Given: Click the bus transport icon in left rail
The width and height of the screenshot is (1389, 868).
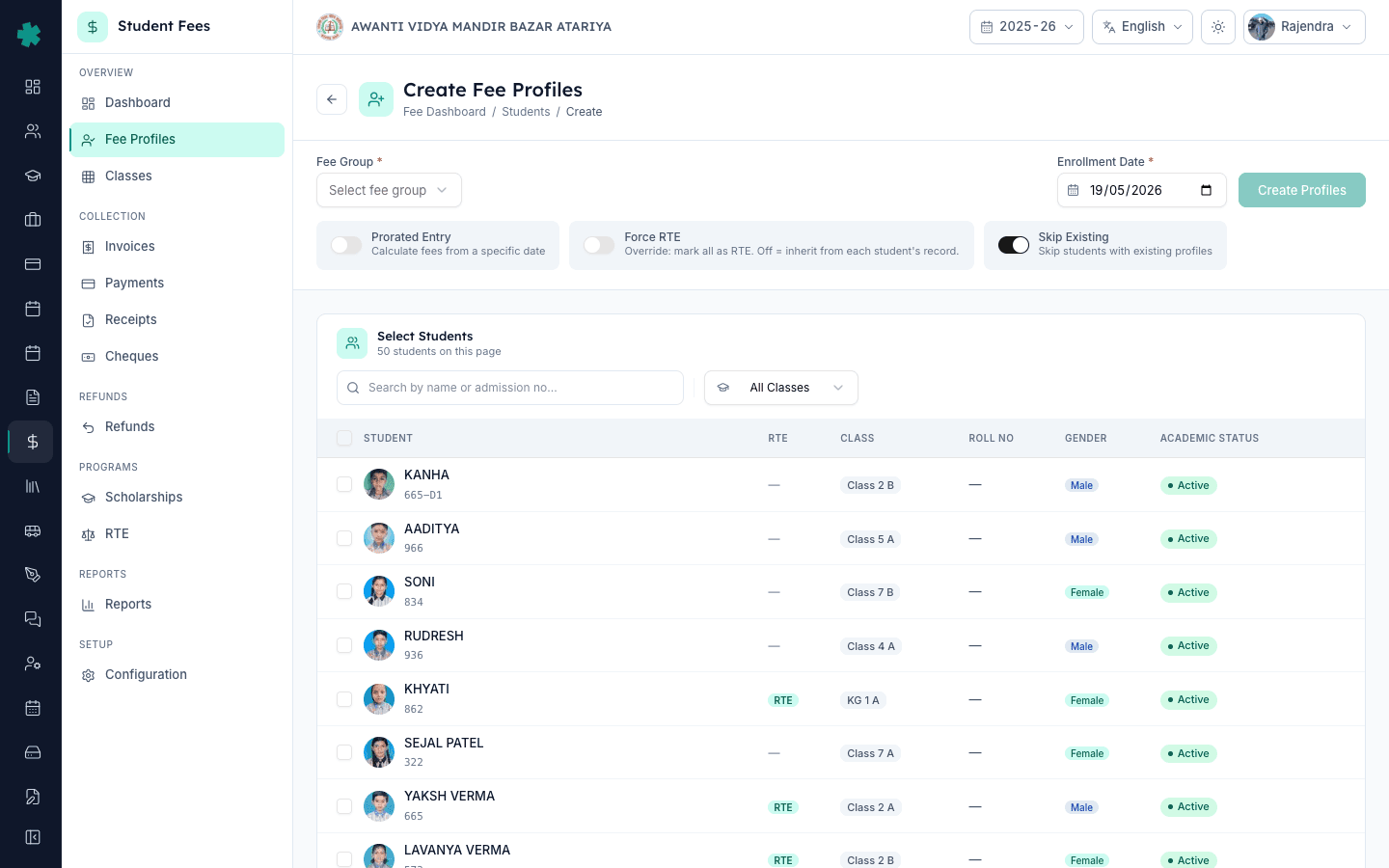Looking at the screenshot, I should tap(32, 530).
